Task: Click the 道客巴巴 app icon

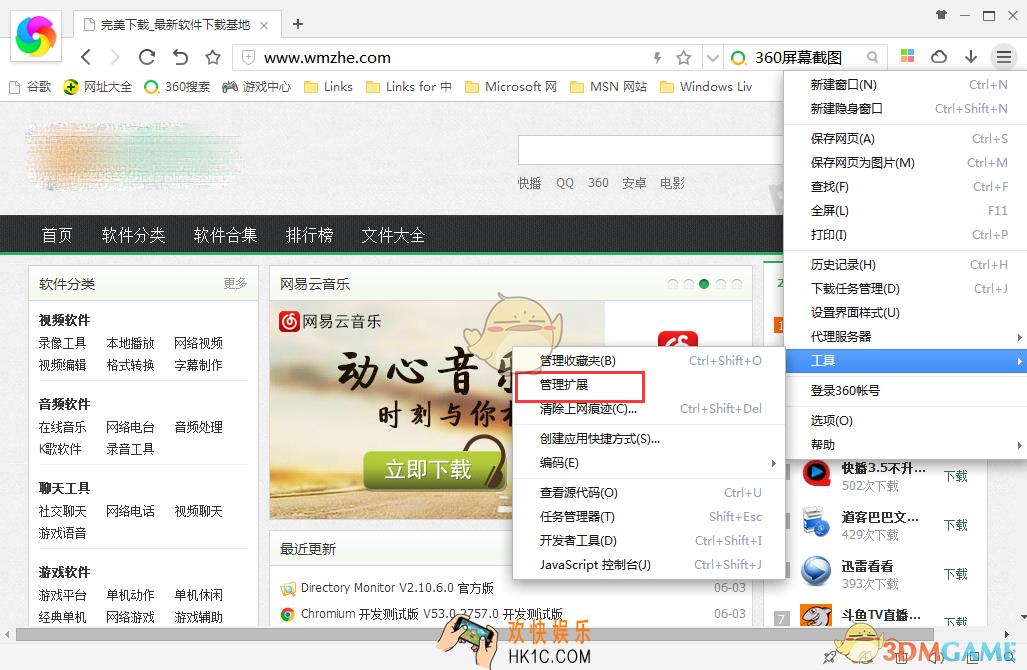Action: 816,521
